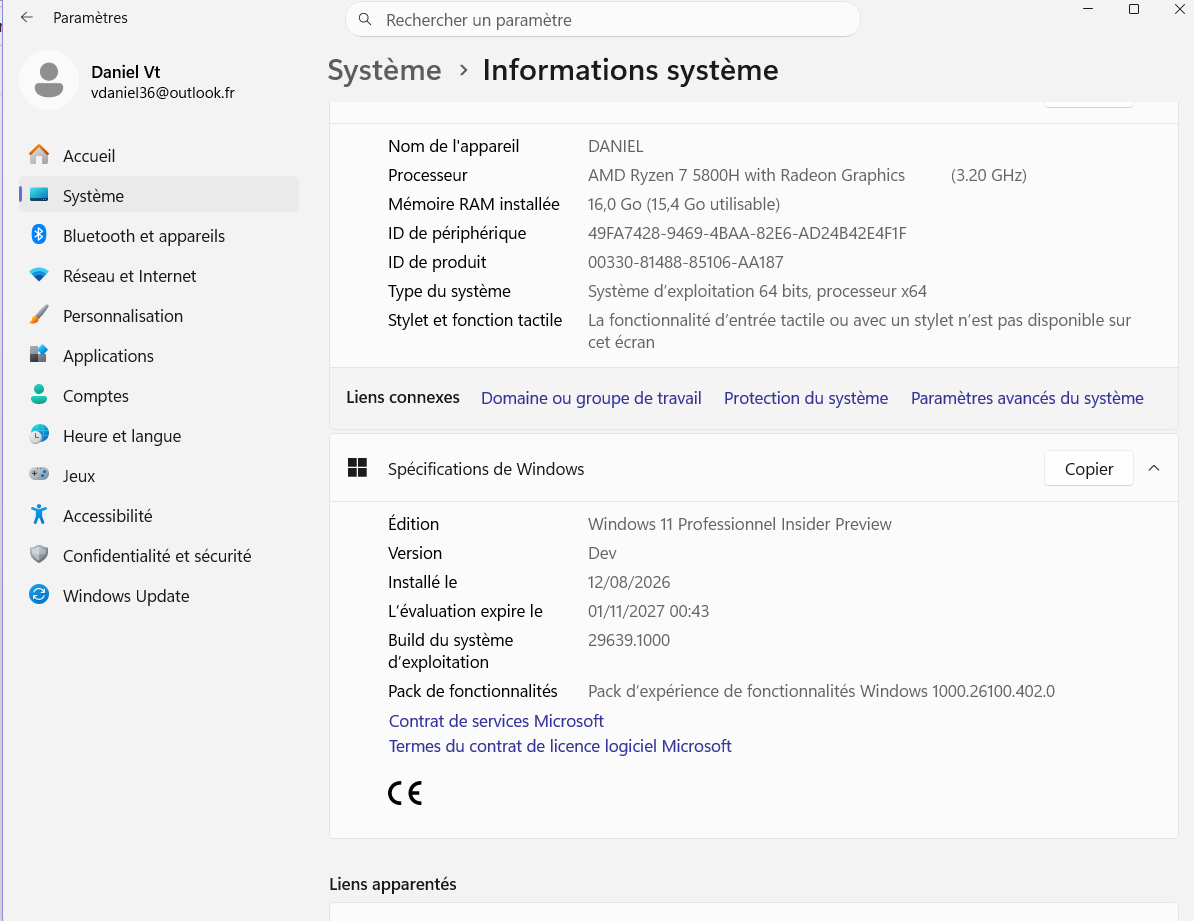The width and height of the screenshot is (1194, 921).
Task: Click the Réseau et Internet wifi icon
Action: click(39, 275)
